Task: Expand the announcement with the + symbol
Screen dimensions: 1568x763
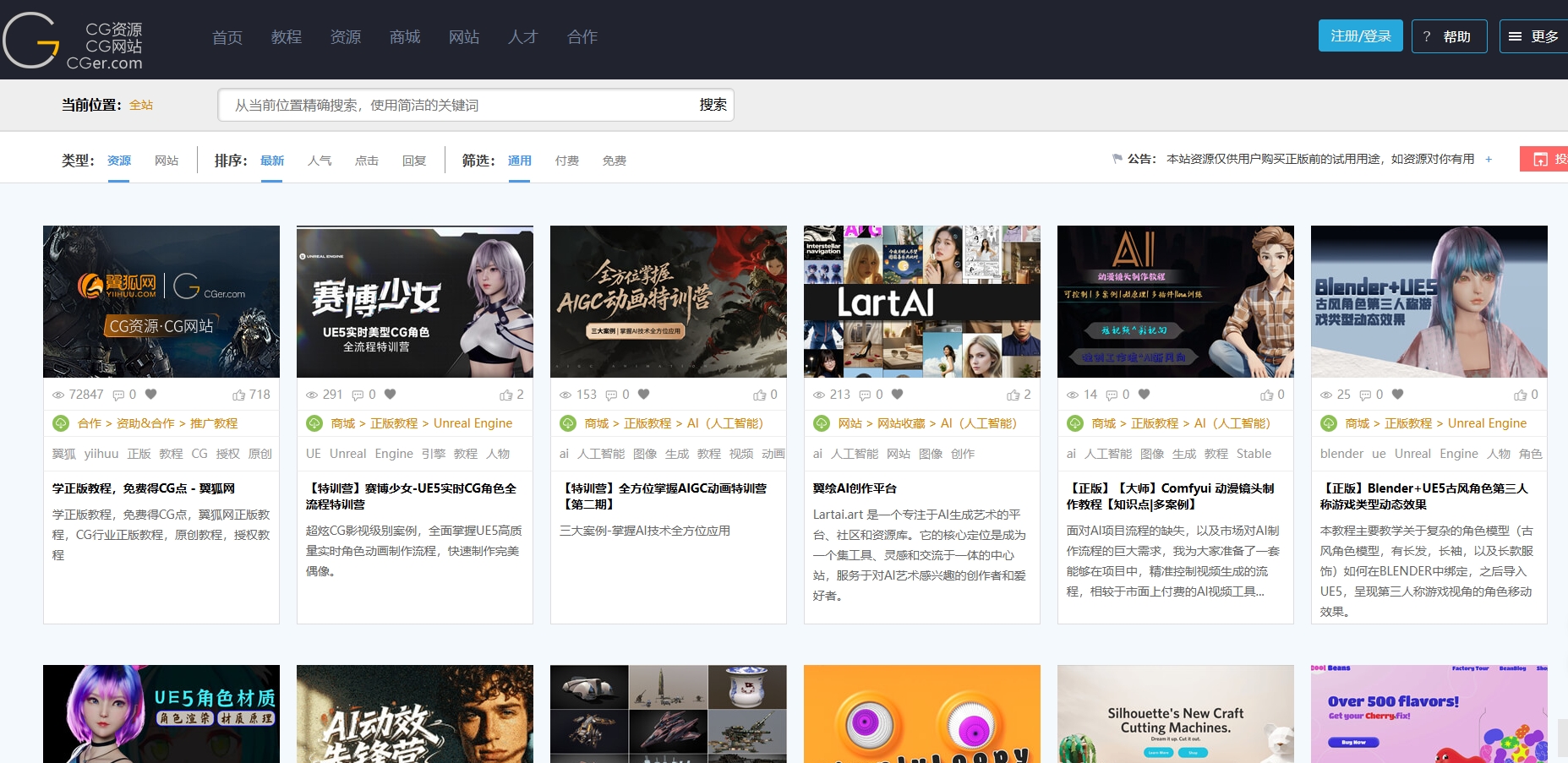Action: pyautogui.click(x=1488, y=159)
